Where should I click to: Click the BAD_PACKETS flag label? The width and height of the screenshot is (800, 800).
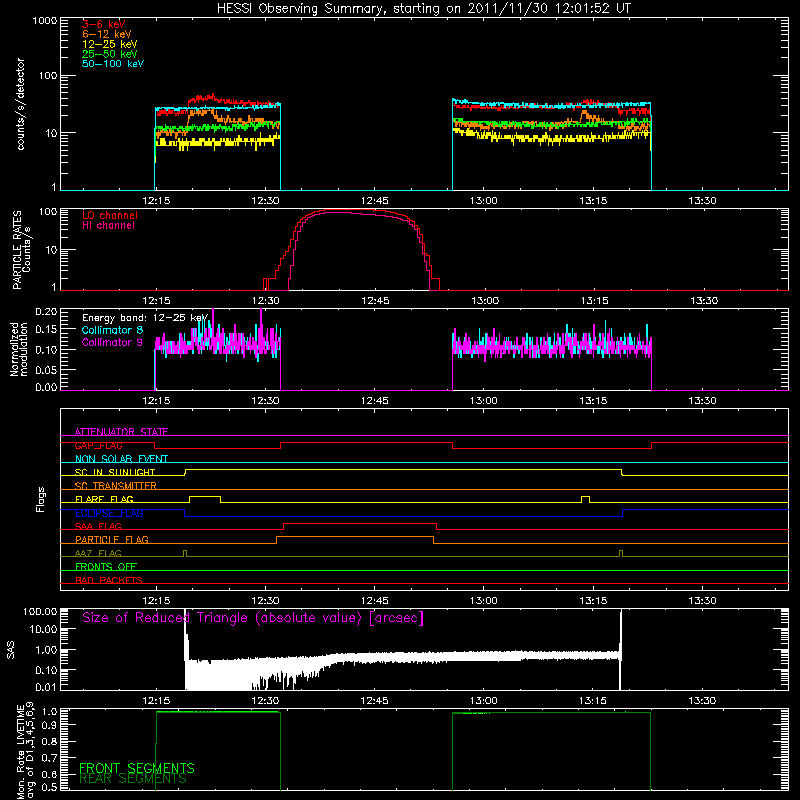[x=109, y=580]
